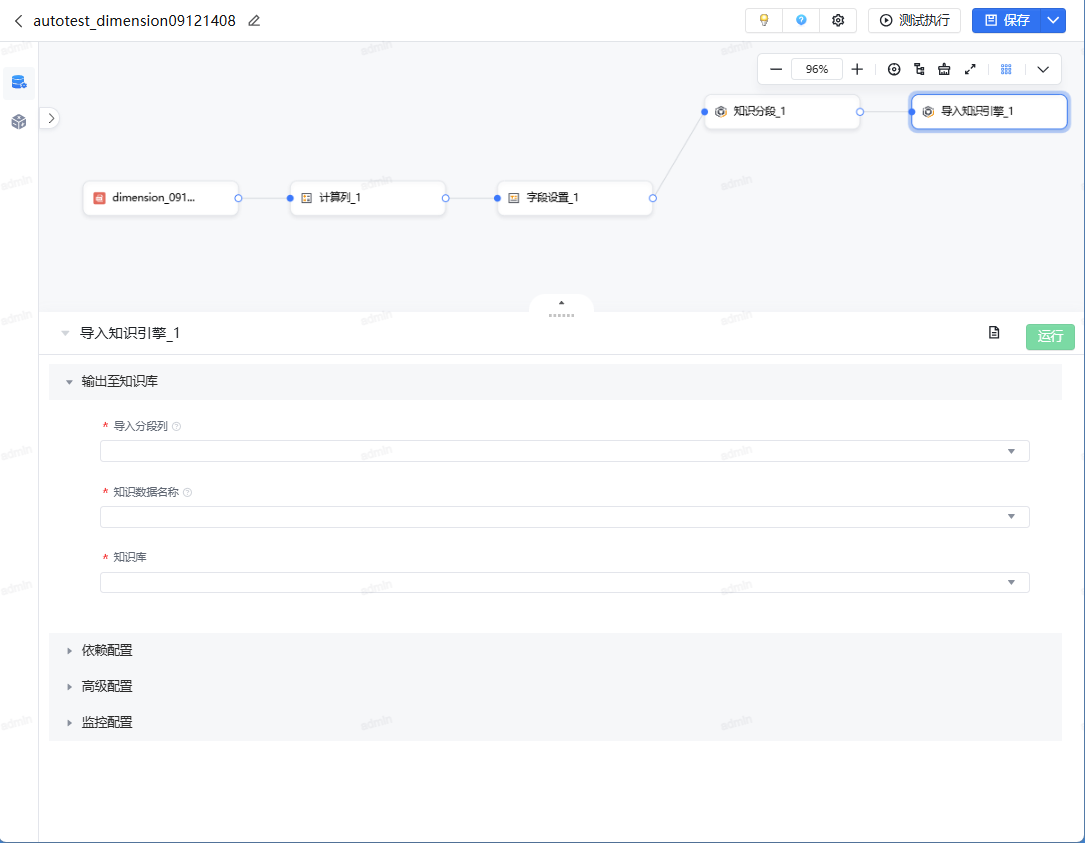Image resolution: width=1085 pixels, height=843 pixels.
Task: Expand the 依赖配置 section
Action: tap(69, 651)
